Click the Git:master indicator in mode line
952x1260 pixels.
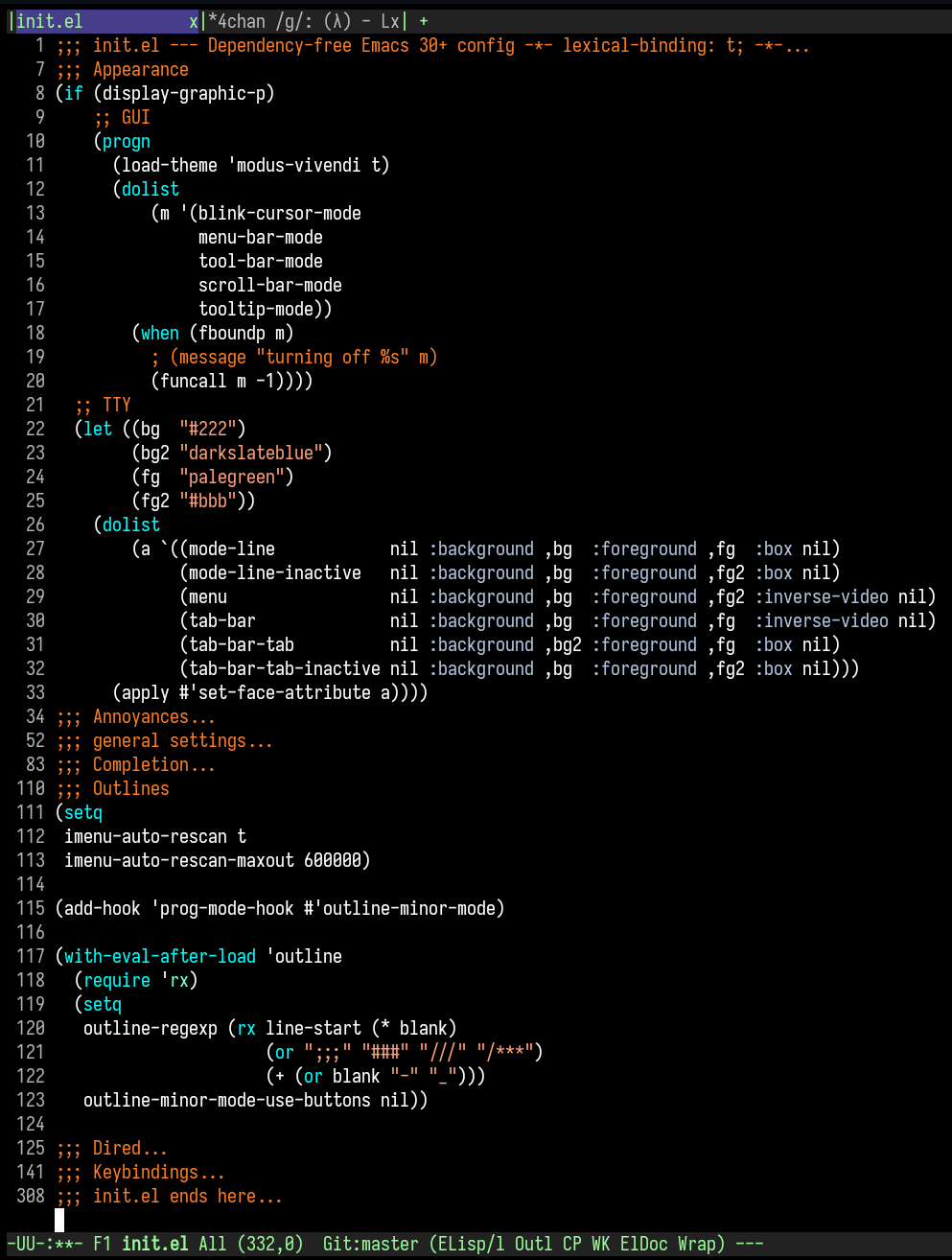point(370,1244)
